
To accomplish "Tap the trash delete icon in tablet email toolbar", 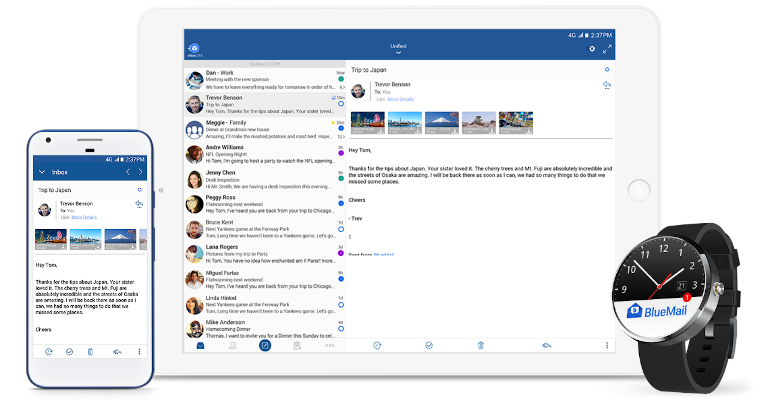I will 481,346.
